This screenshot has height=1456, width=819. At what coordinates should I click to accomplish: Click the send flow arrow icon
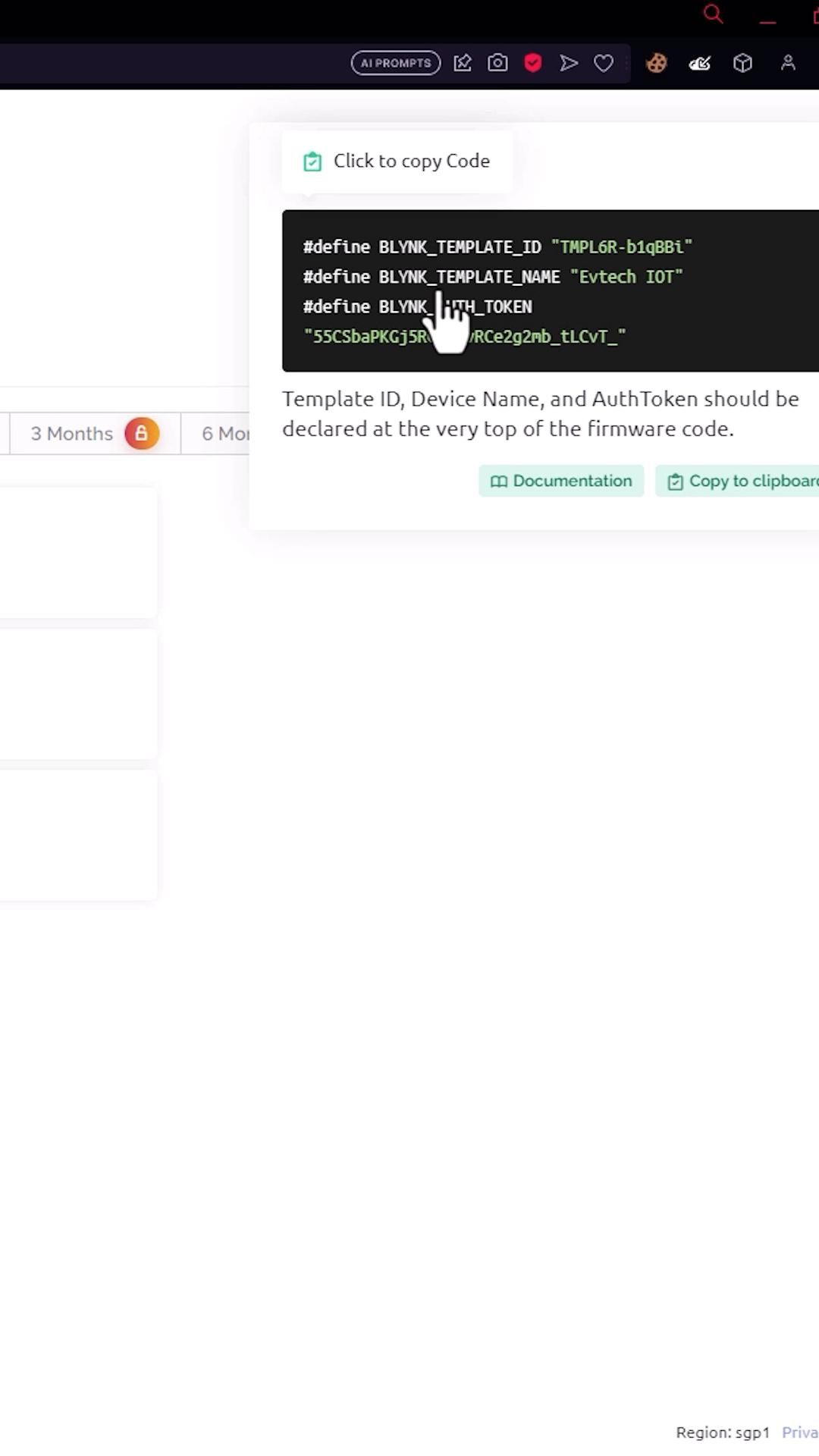(569, 63)
